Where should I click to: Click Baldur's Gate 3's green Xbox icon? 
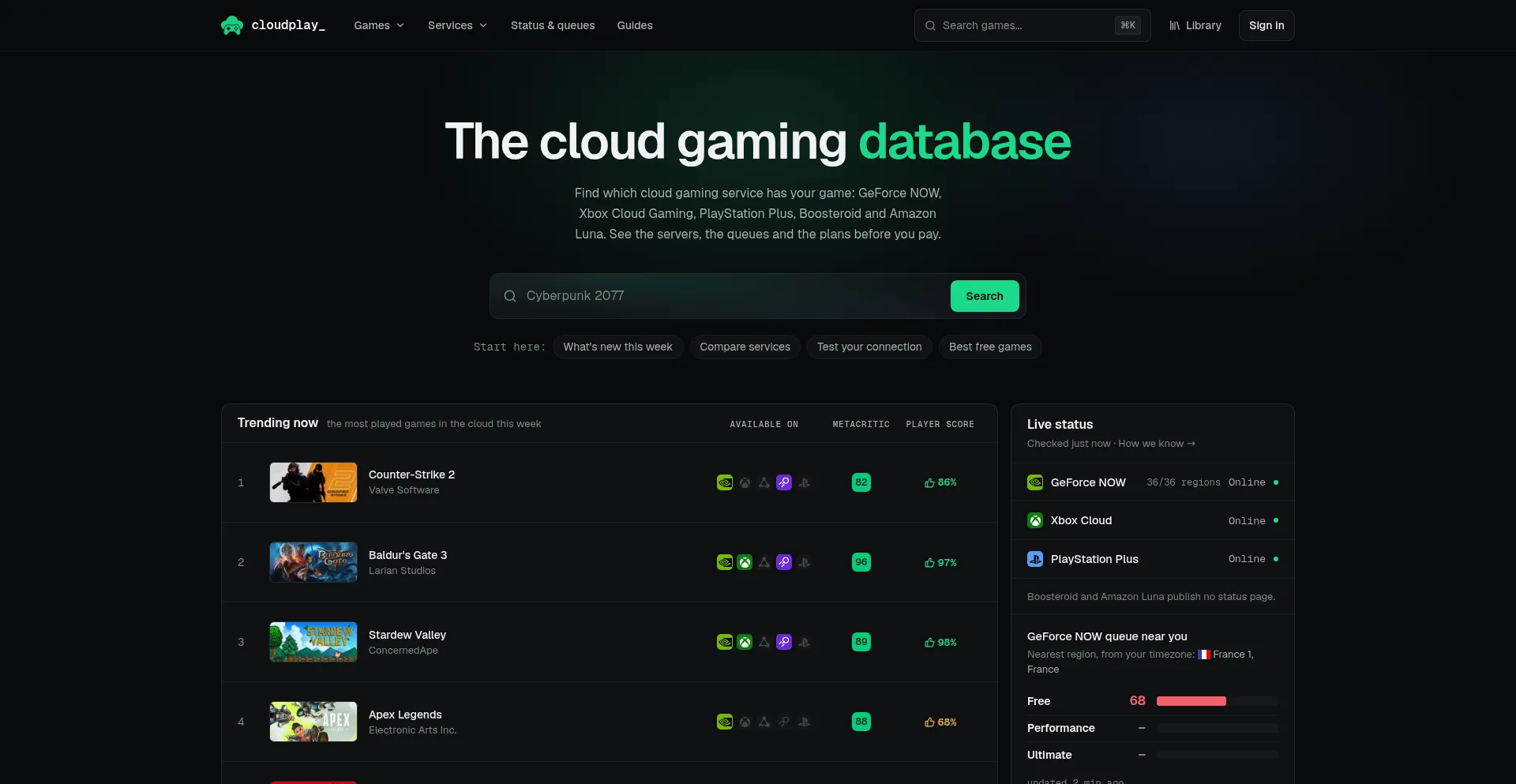(745, 562)
